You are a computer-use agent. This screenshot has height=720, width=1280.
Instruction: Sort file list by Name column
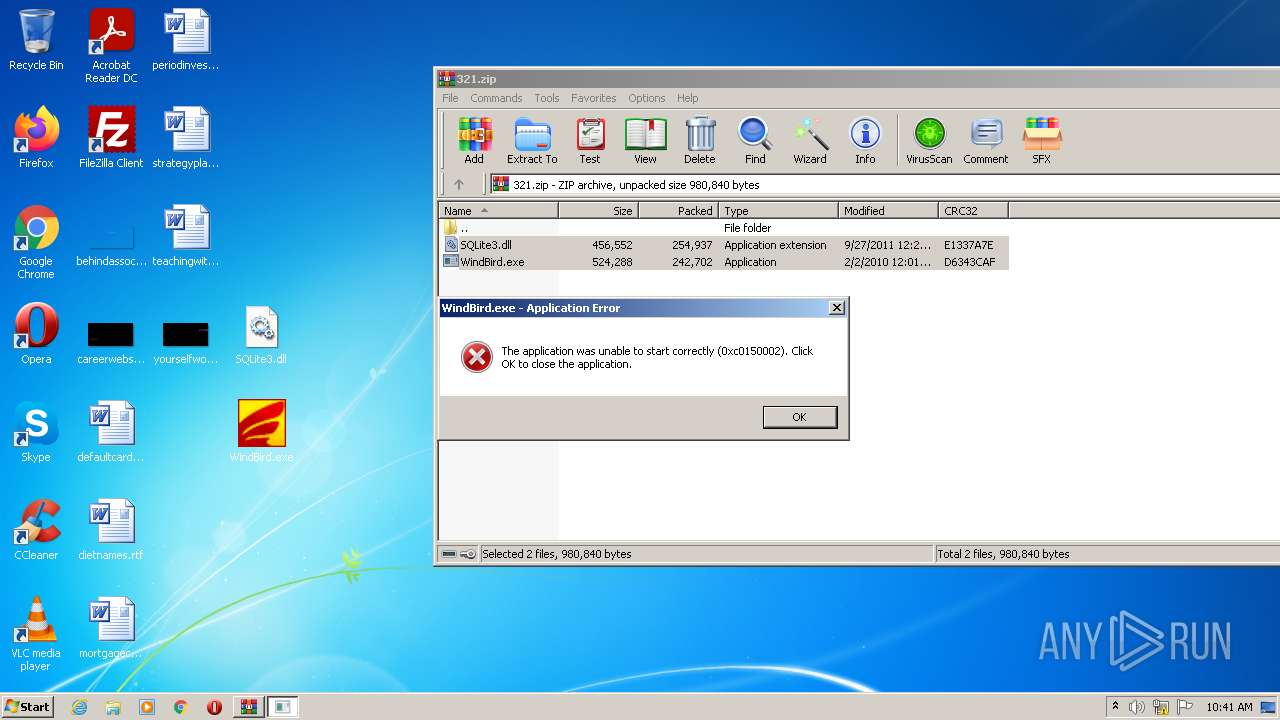498,211
